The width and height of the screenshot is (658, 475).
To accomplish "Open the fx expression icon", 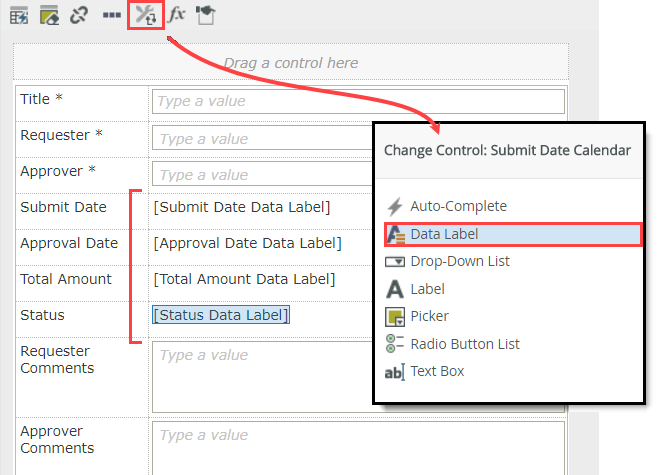I will click(x=176, y=15).
